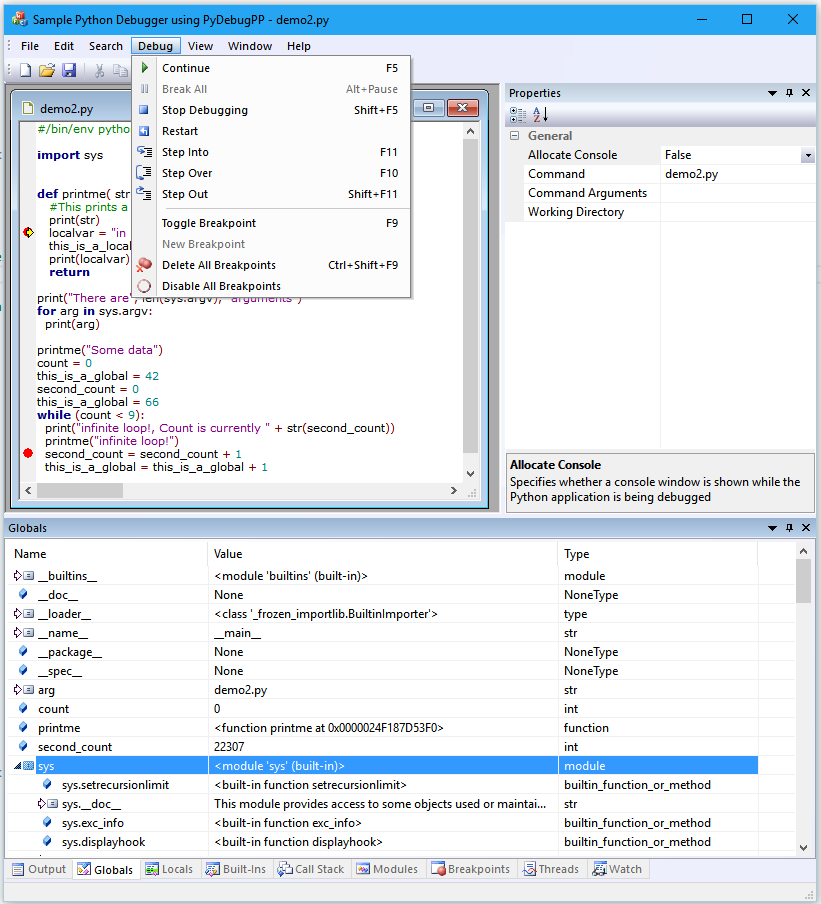The width and height of the screenshot is (821, 904).
Task: Click the Stop Debugging square icon
Action: 144,110
